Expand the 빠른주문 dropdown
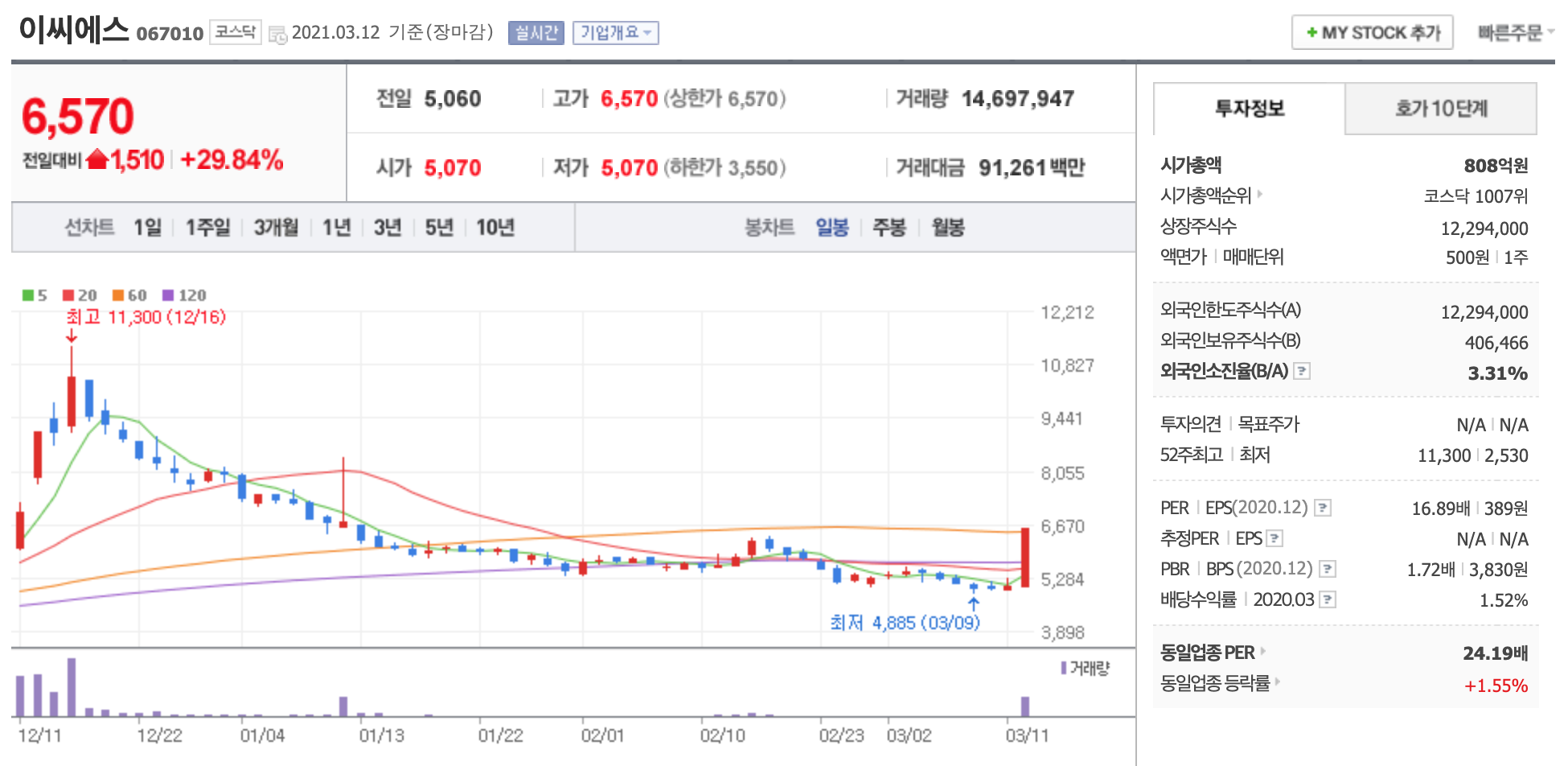This screenshot has width=1568, height=766. click(1515, 33)
